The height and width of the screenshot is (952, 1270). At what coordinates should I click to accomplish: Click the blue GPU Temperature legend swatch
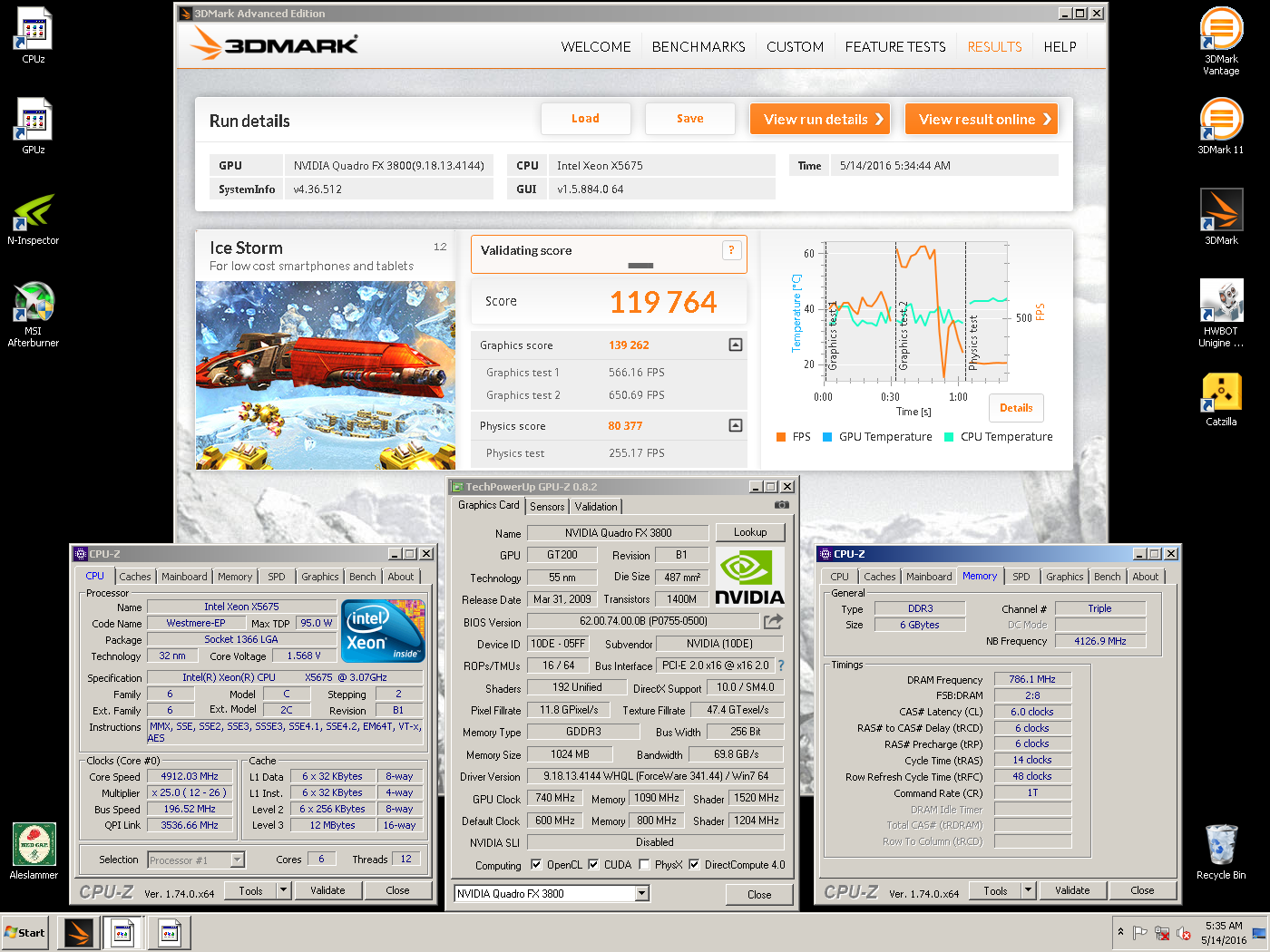point(827,437)
